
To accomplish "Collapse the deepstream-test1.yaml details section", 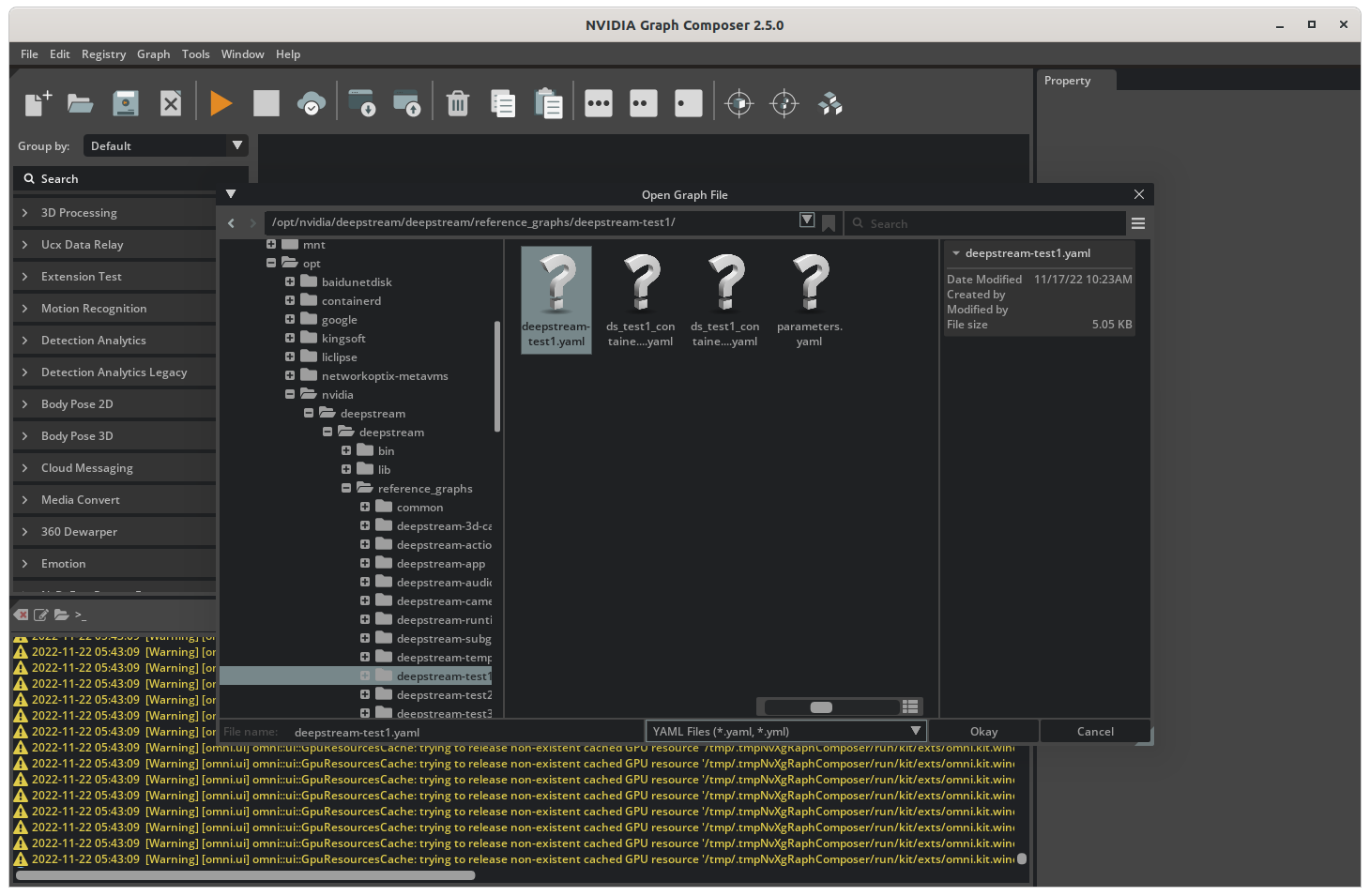I will point(956,253).
